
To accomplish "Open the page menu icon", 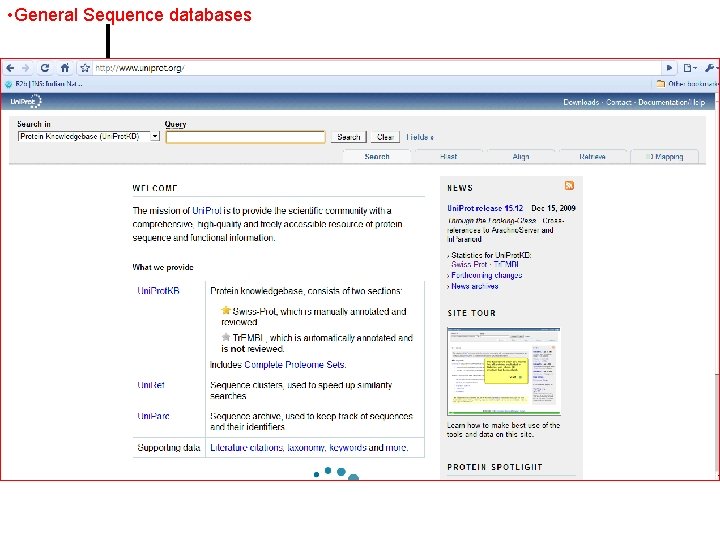I will pos(690,68).
